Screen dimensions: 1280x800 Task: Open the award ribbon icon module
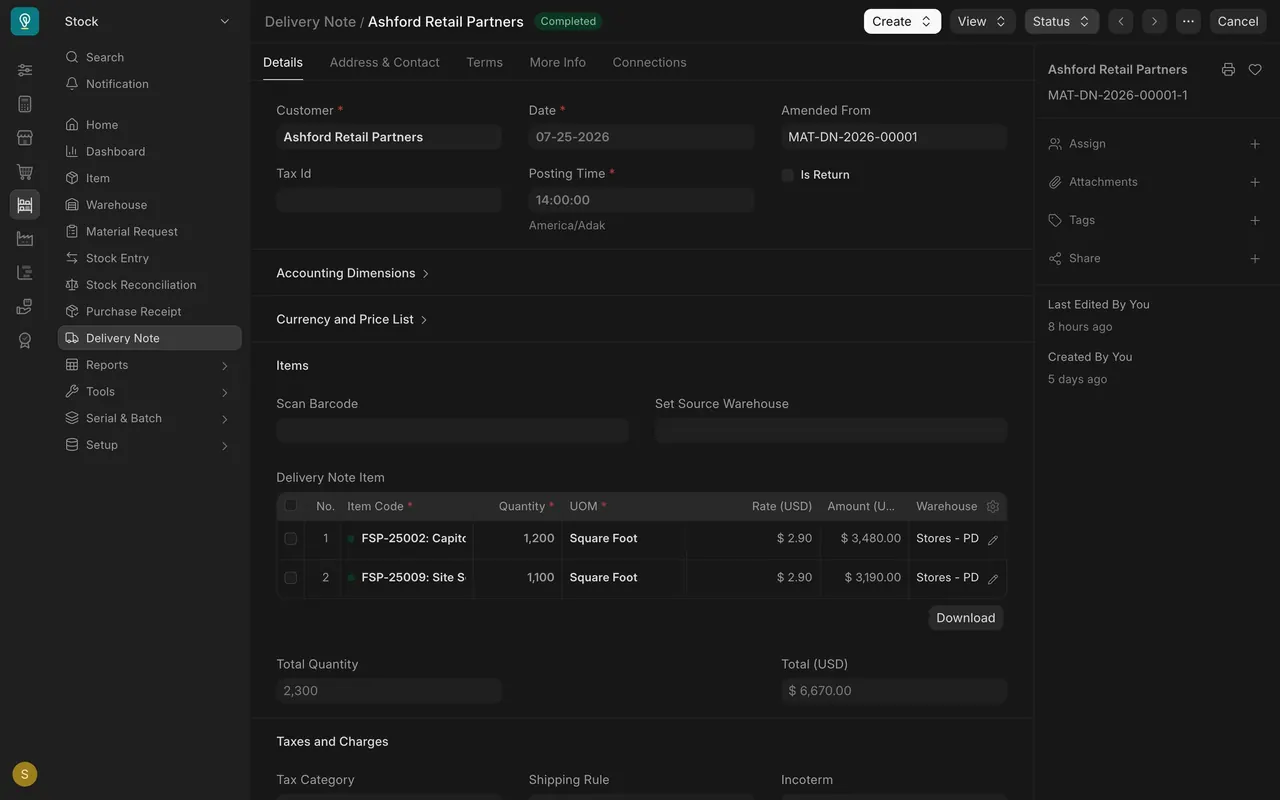(x=25, y=340)
